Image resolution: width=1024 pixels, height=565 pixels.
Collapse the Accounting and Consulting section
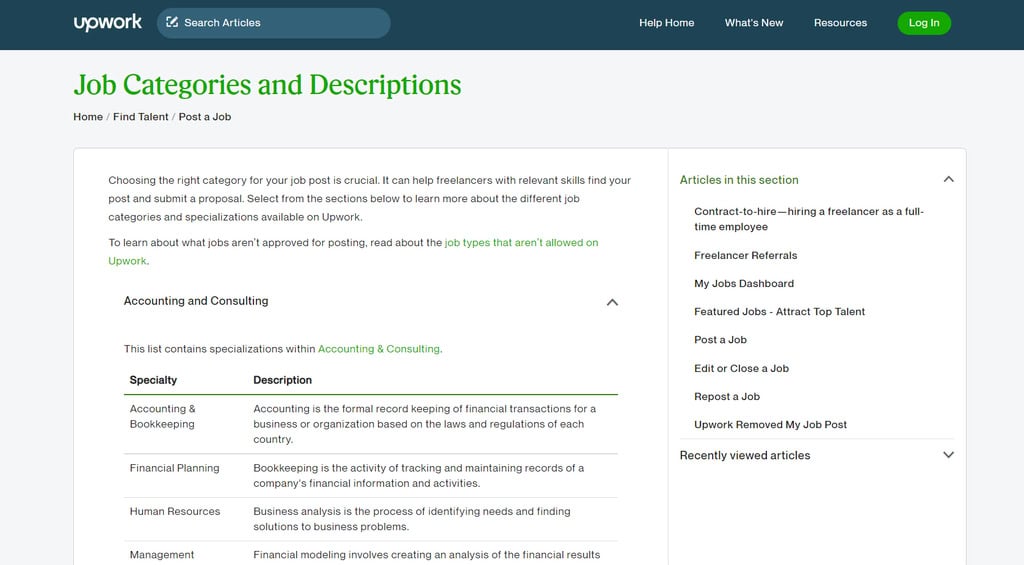click(612, 302)
